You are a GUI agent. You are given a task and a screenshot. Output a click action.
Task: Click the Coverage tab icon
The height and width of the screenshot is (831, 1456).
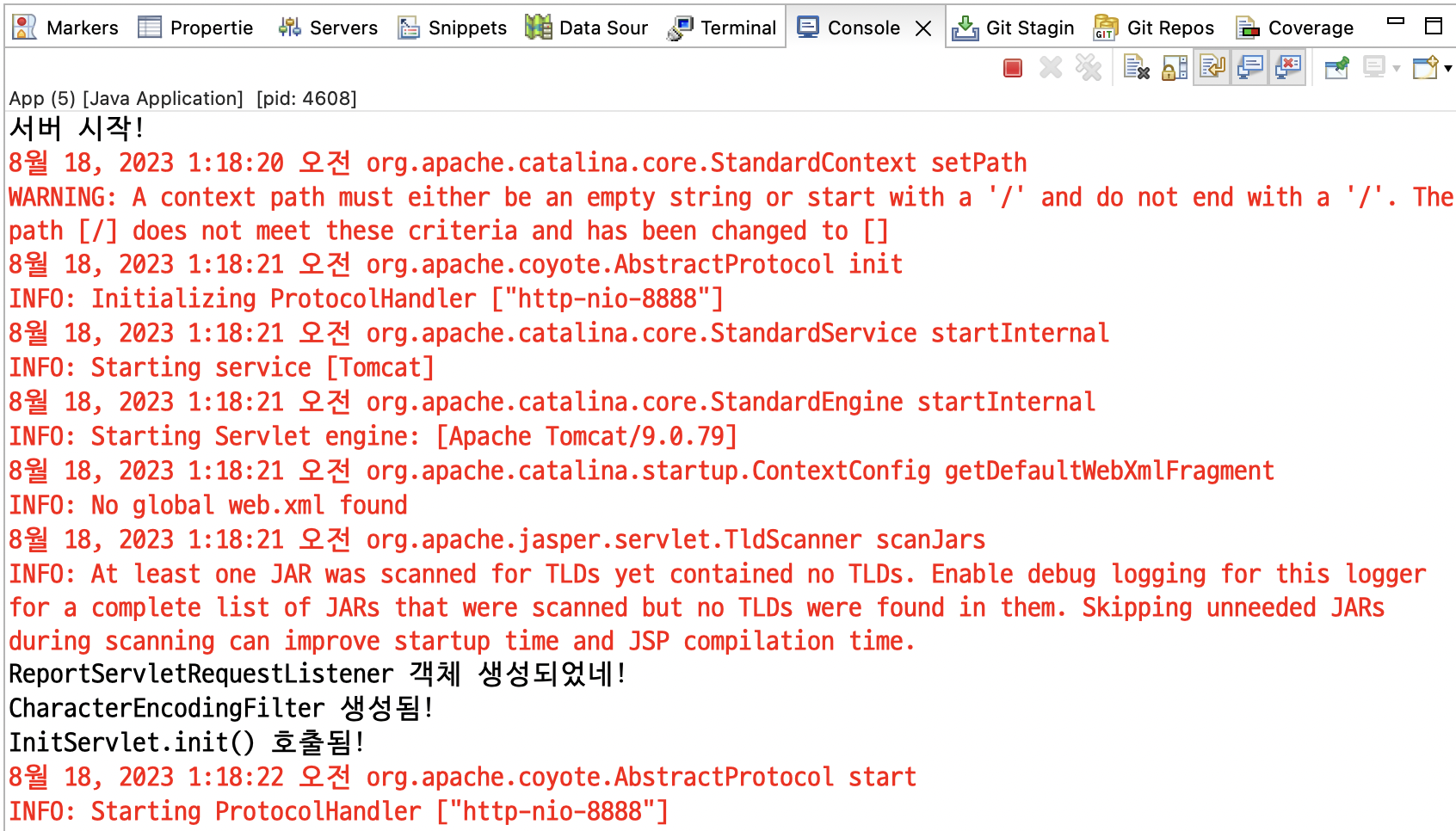[1248, 28]
